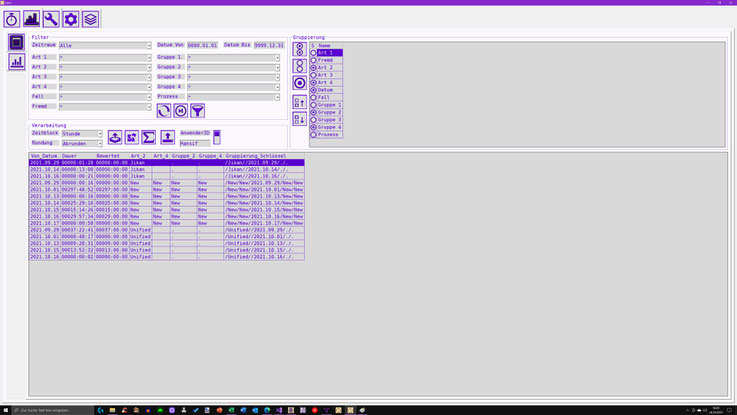Switch to the chart view in sidebar
Screen dimensions: 737x415
tap(16, 62)
